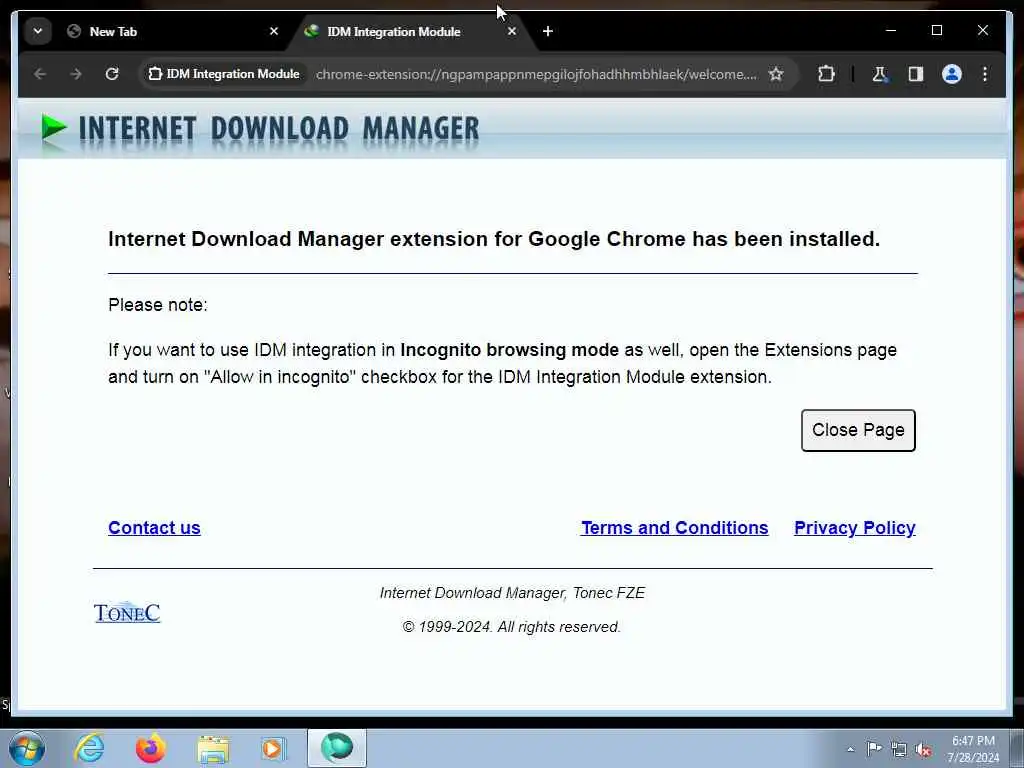Launch Internet Explorer from the taskbar
The image size is (1024, 768).
(x=89, y=748)
